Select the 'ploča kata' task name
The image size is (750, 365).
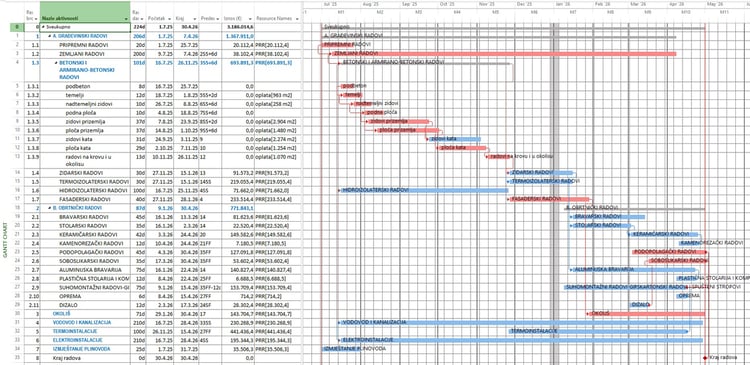(x=79, y=148)
